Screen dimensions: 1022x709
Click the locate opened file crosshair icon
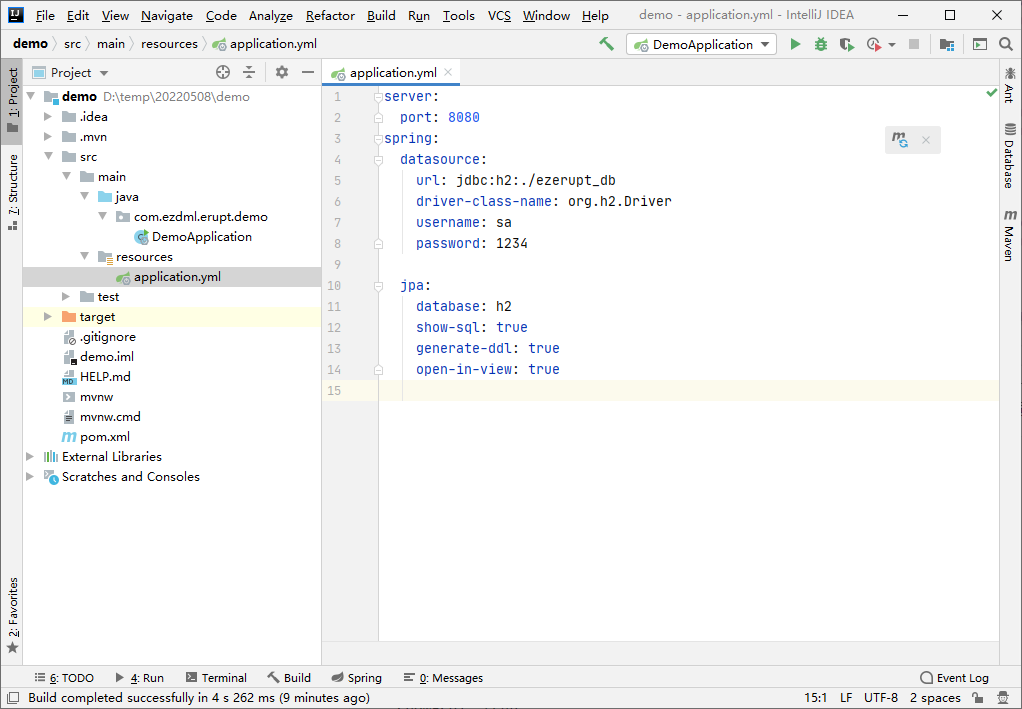tap(223, 72)
